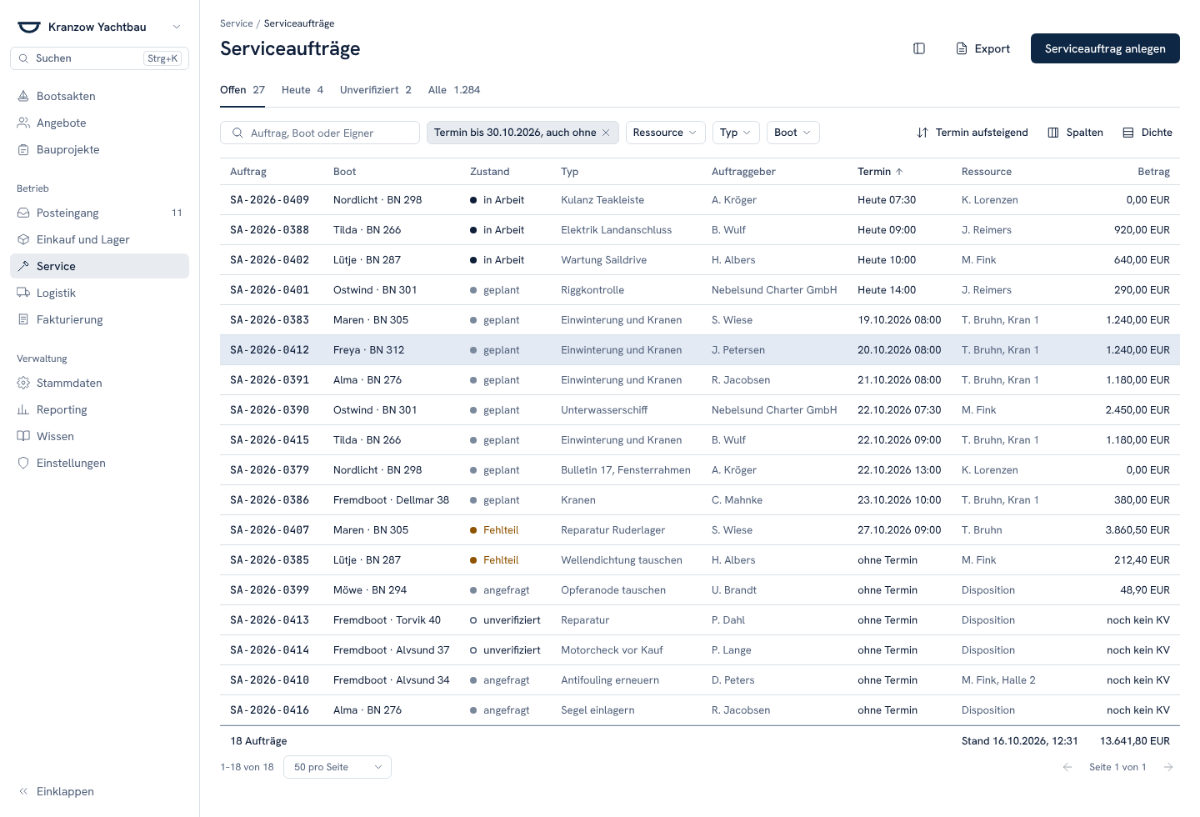Open Wissen book icon

pos(23,436)
